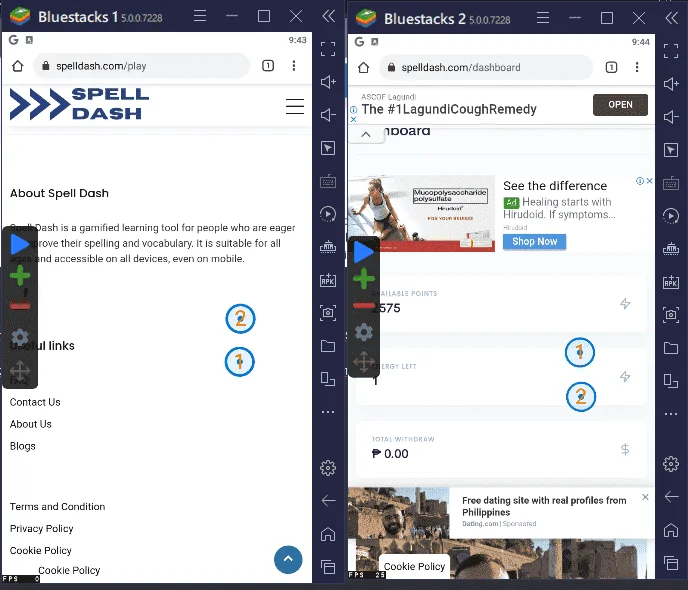Click browser home icon in Bluestacks 1
This screenshot has width=688, height=590.
[18, 66]
